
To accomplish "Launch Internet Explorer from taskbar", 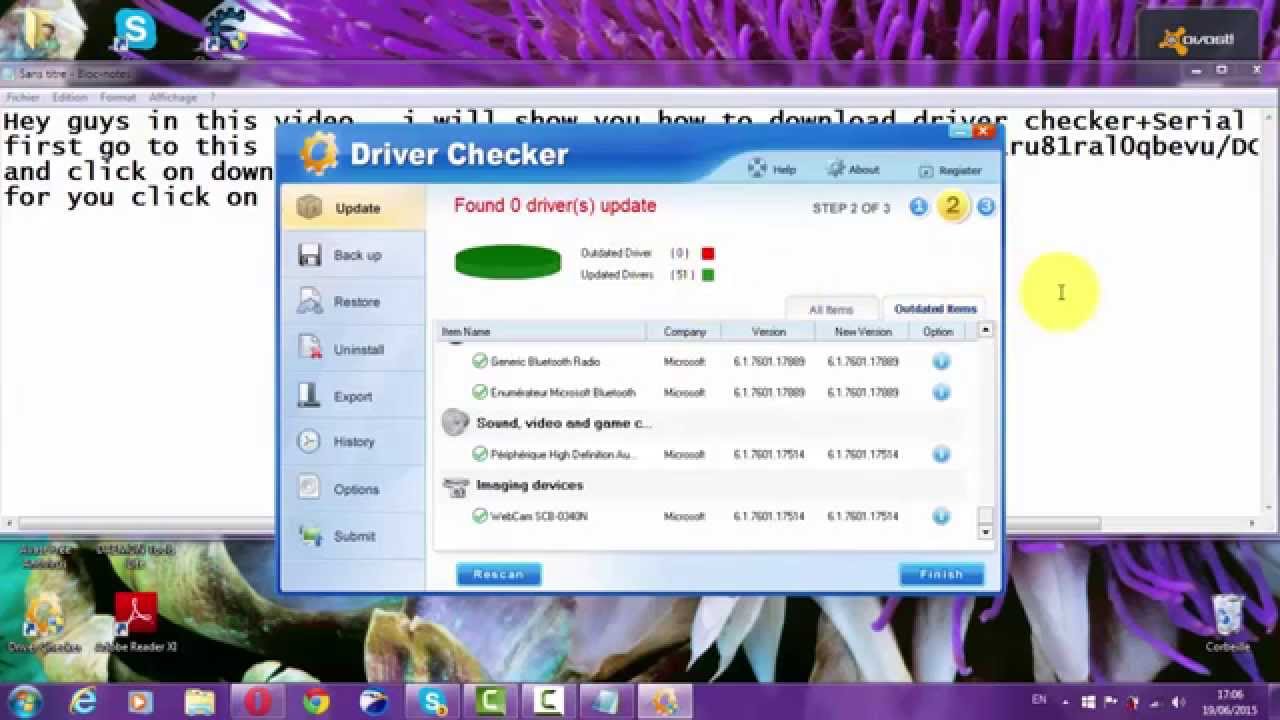I will pyautogui.click(x=82, y=702).
